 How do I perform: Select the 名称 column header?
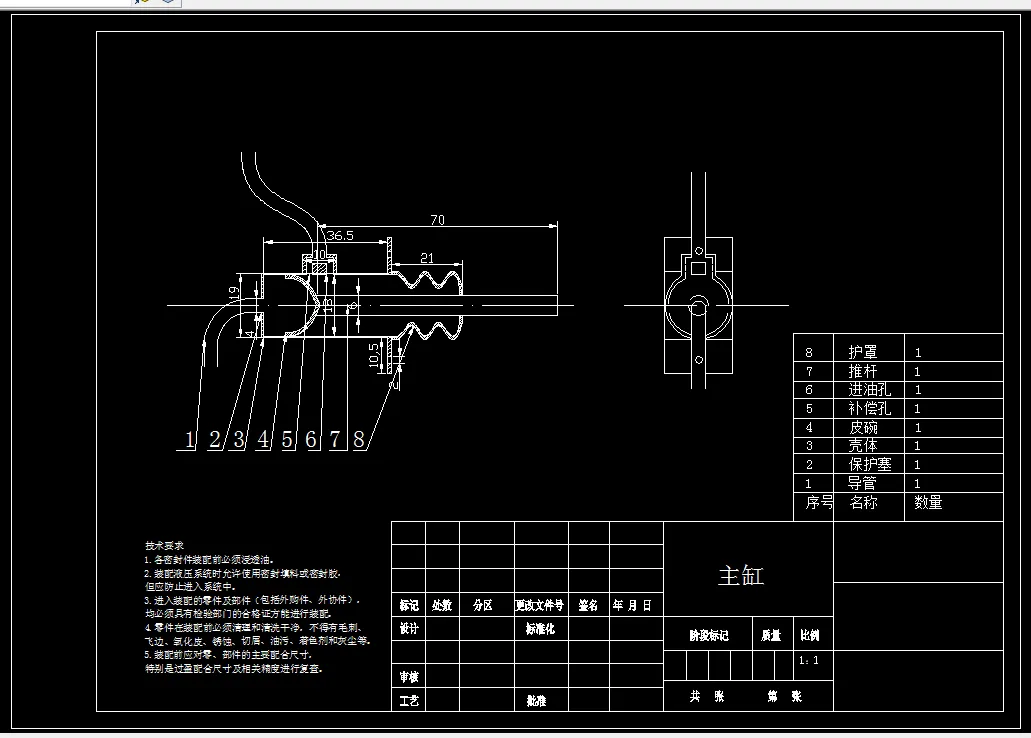[x=863, y=503]
